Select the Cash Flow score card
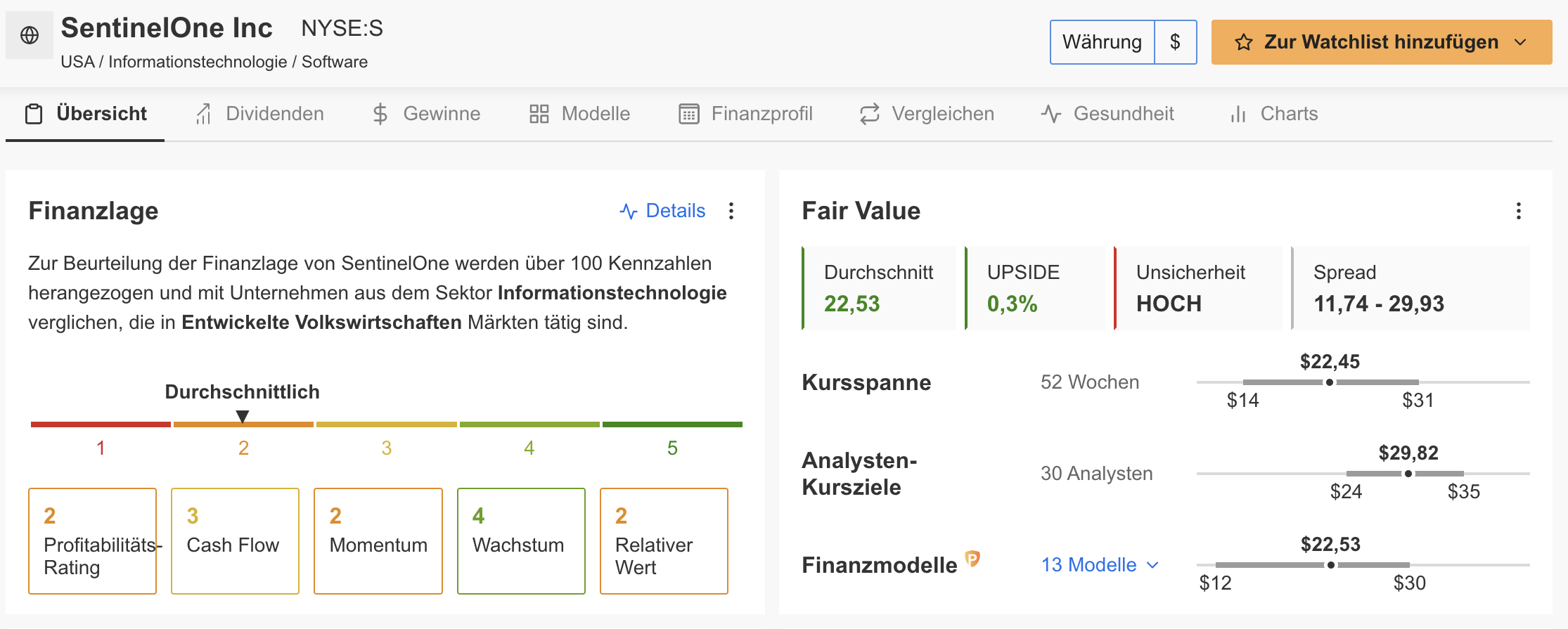 [235, 541]
